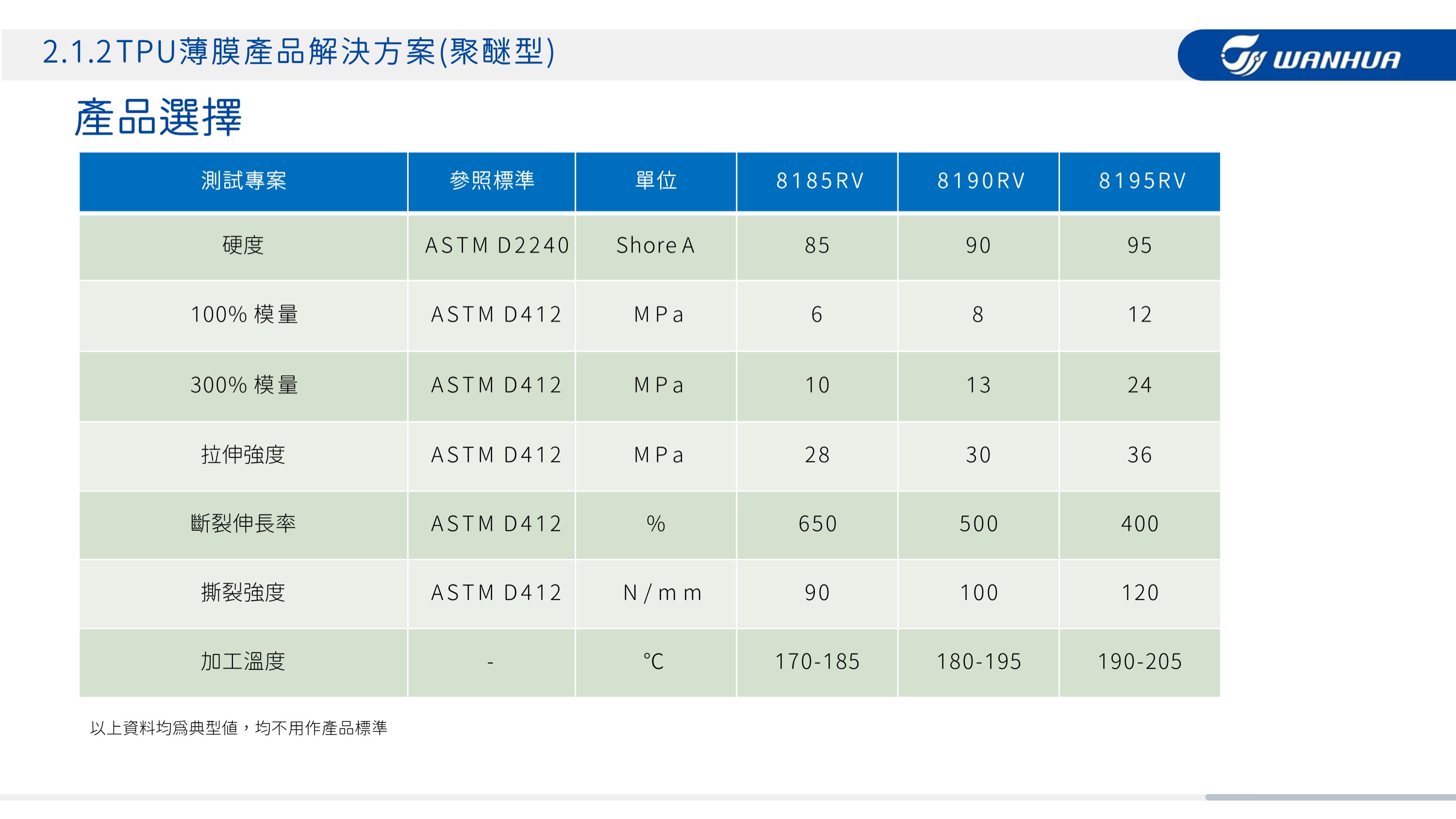Click the 'Shore A' unit cell
The width and height of the screenshot is (1456, 819).
pos(656,245)
